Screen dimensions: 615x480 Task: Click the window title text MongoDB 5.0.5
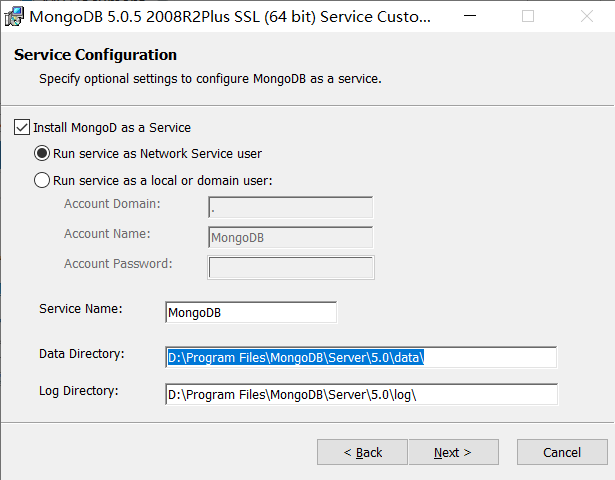coord(230,17)
